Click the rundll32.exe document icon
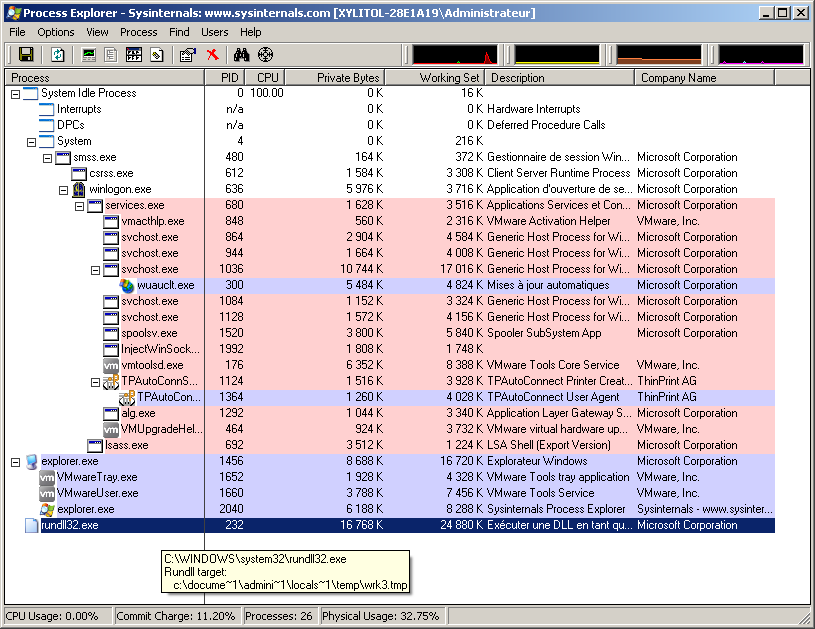The image size is (815, 629). coord(31,526)
